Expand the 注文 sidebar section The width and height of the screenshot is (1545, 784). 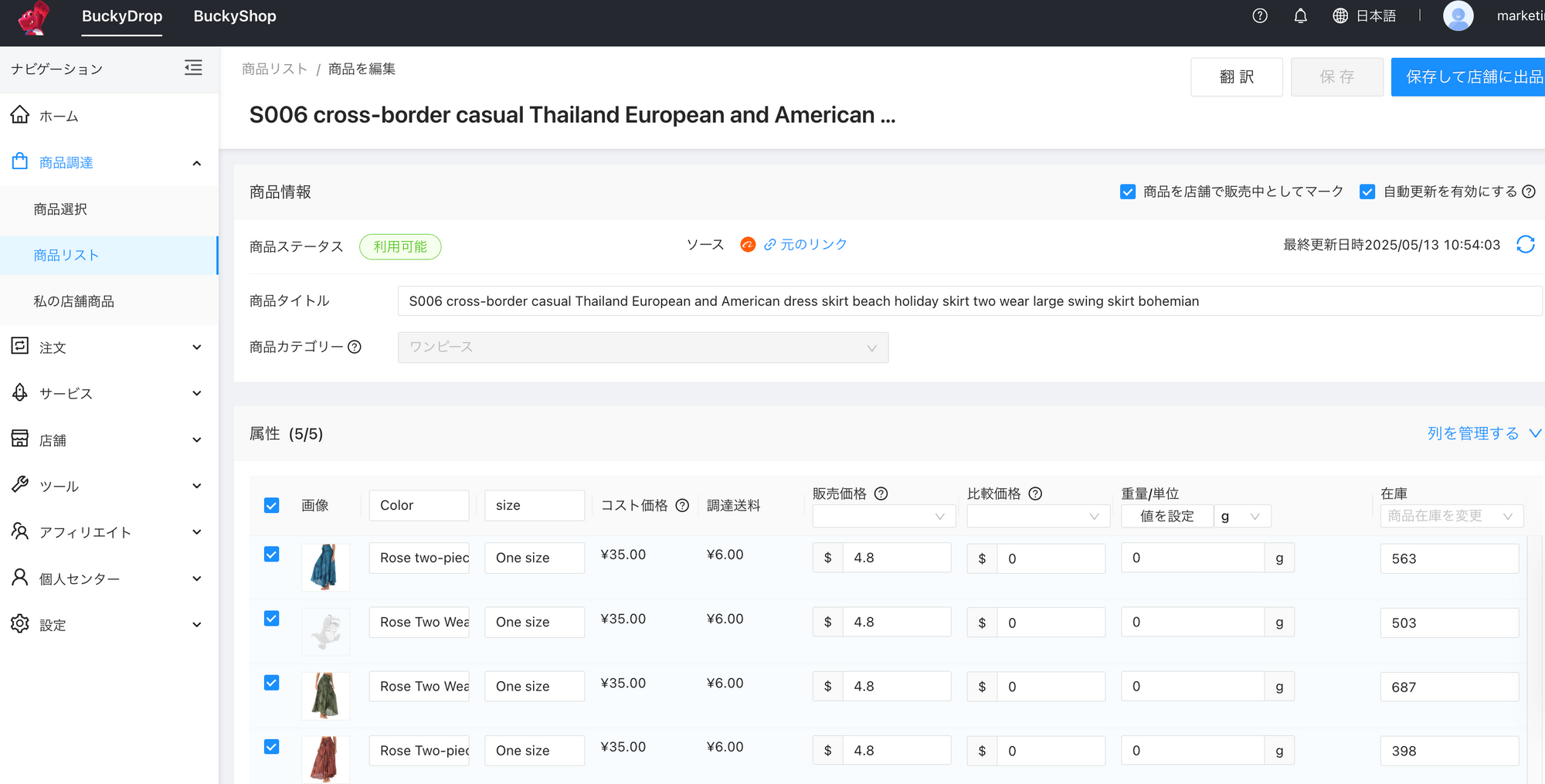click(x=197, y=348)
